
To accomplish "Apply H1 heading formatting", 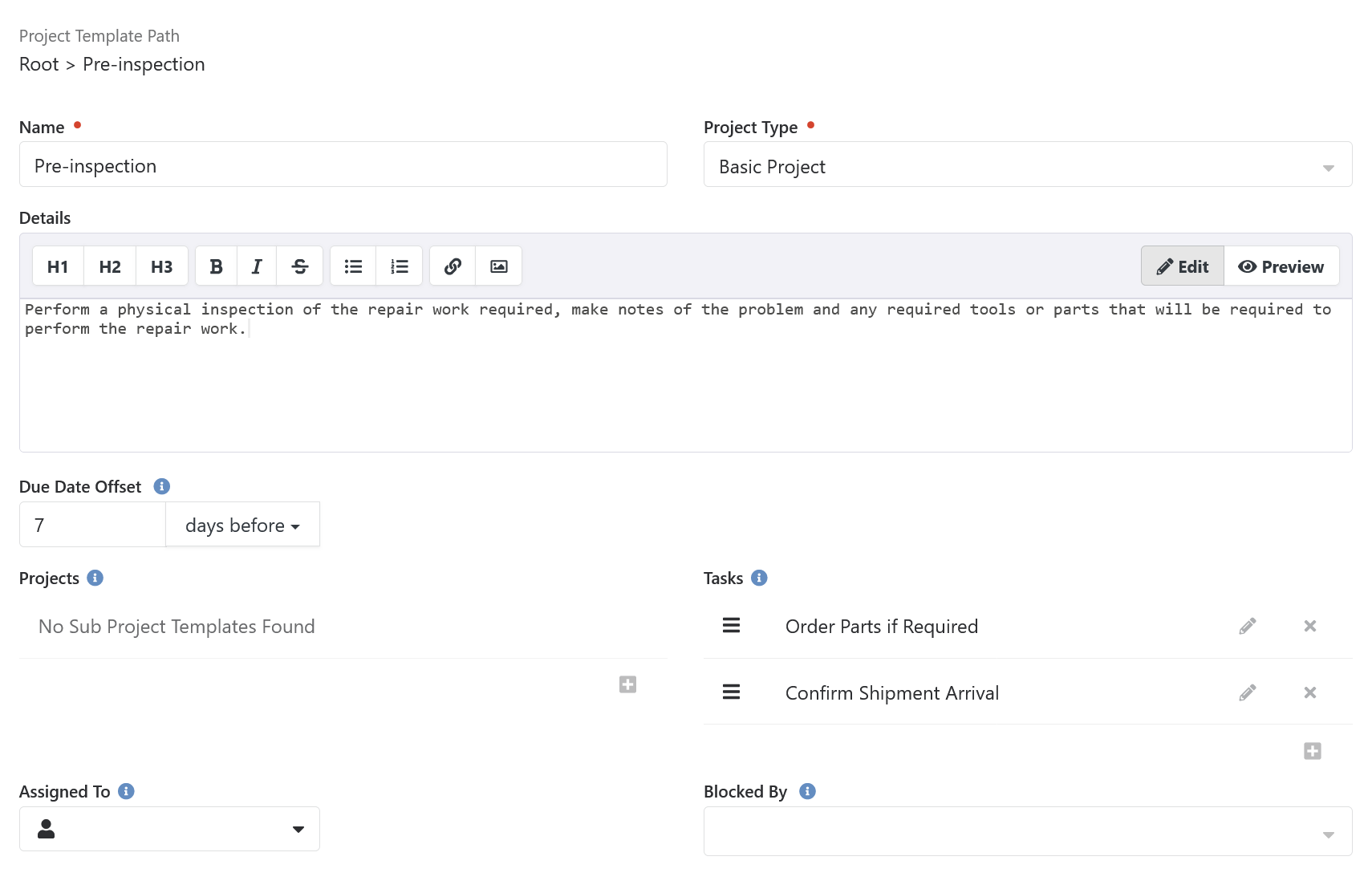I will click(x=58, y=266).
